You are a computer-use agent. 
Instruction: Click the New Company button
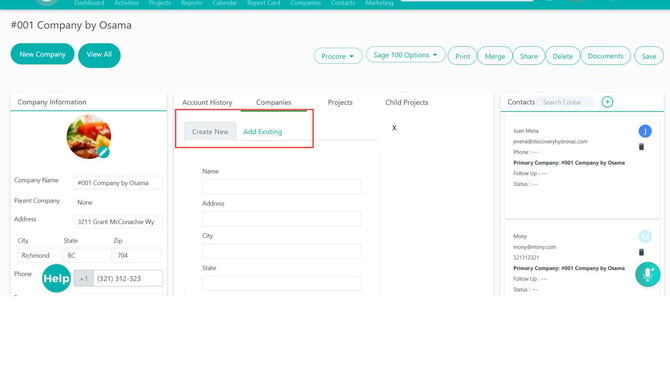[x=42, y=54]
